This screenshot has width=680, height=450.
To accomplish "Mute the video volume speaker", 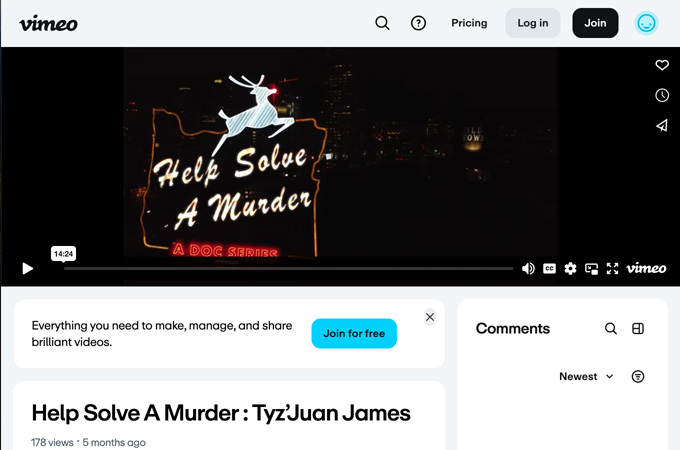I will click(x=528, y=268).
